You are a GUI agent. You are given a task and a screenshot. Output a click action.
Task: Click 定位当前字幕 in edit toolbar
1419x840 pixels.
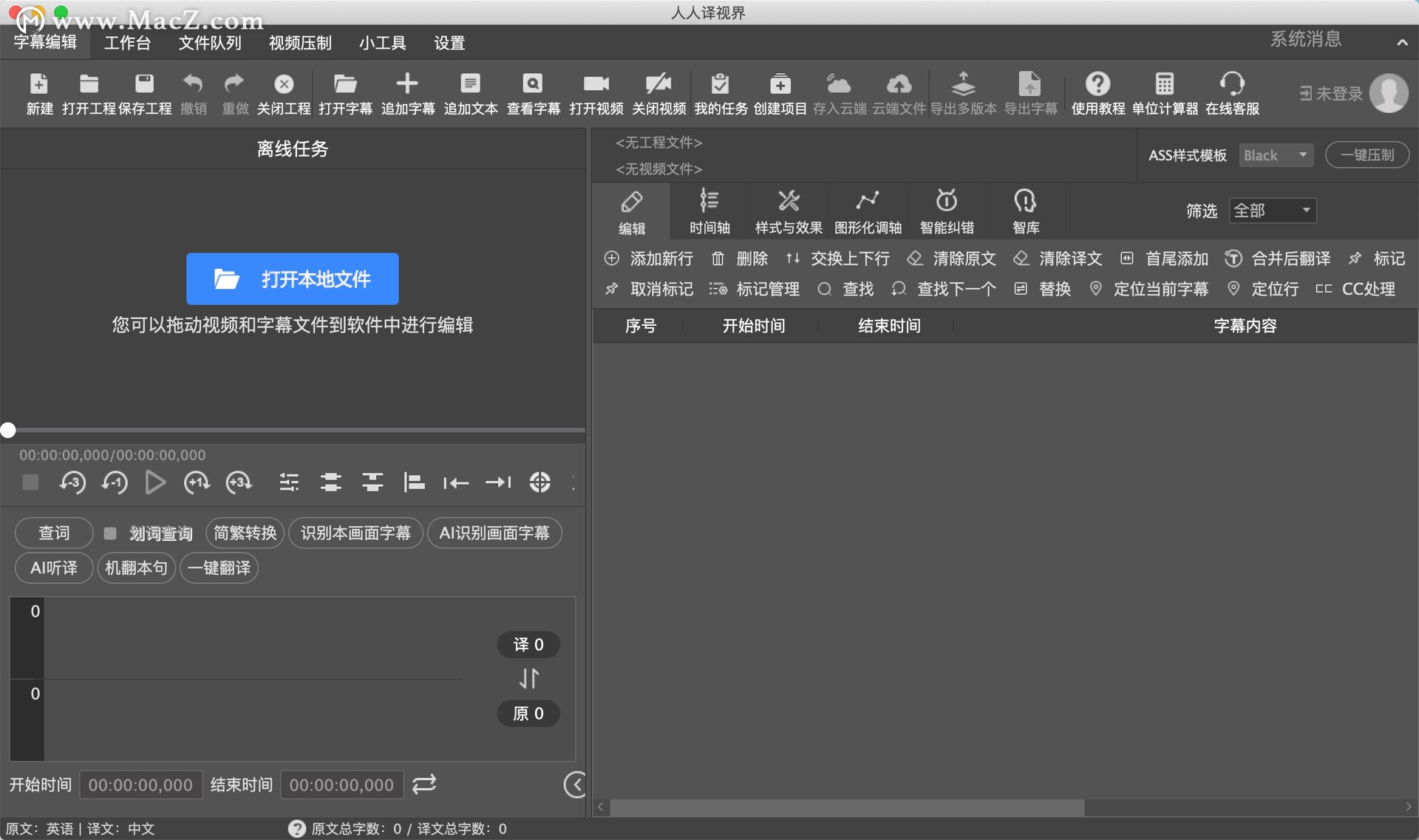point(1149,289)
